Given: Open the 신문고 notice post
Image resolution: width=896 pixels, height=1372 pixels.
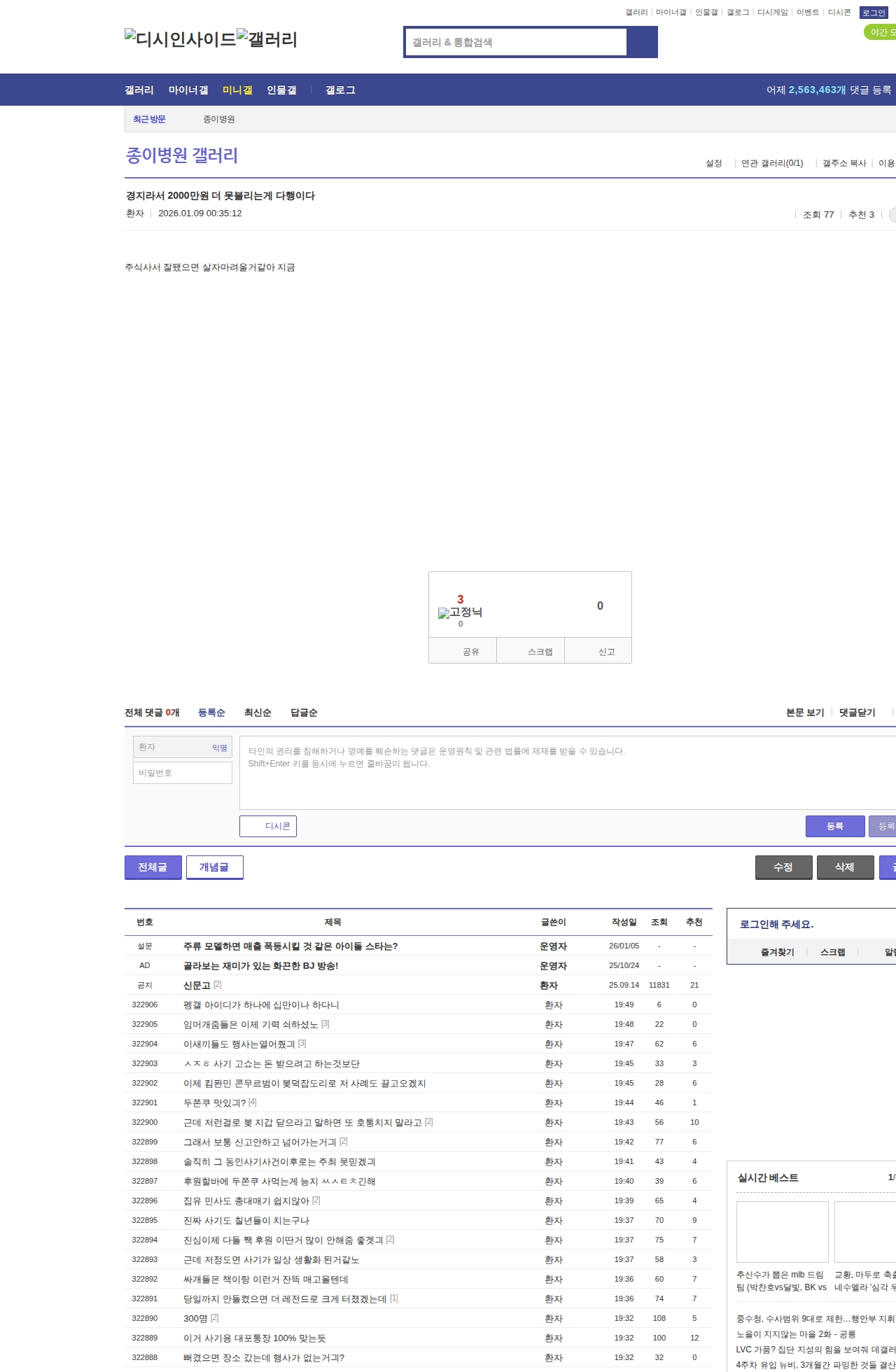Looking at the screenshot, I should coord(197,985).
